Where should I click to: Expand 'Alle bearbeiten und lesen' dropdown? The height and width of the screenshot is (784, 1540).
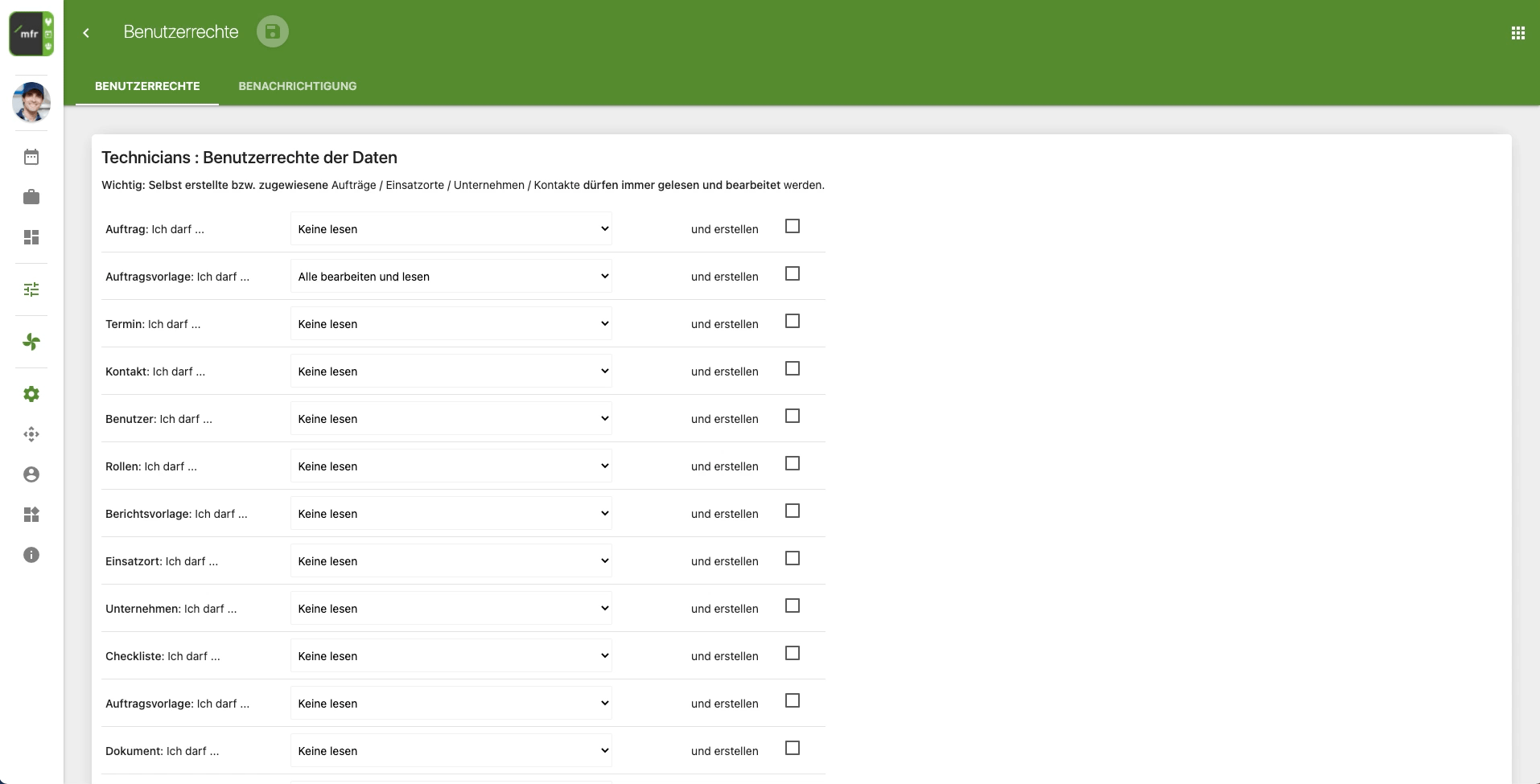451,277
